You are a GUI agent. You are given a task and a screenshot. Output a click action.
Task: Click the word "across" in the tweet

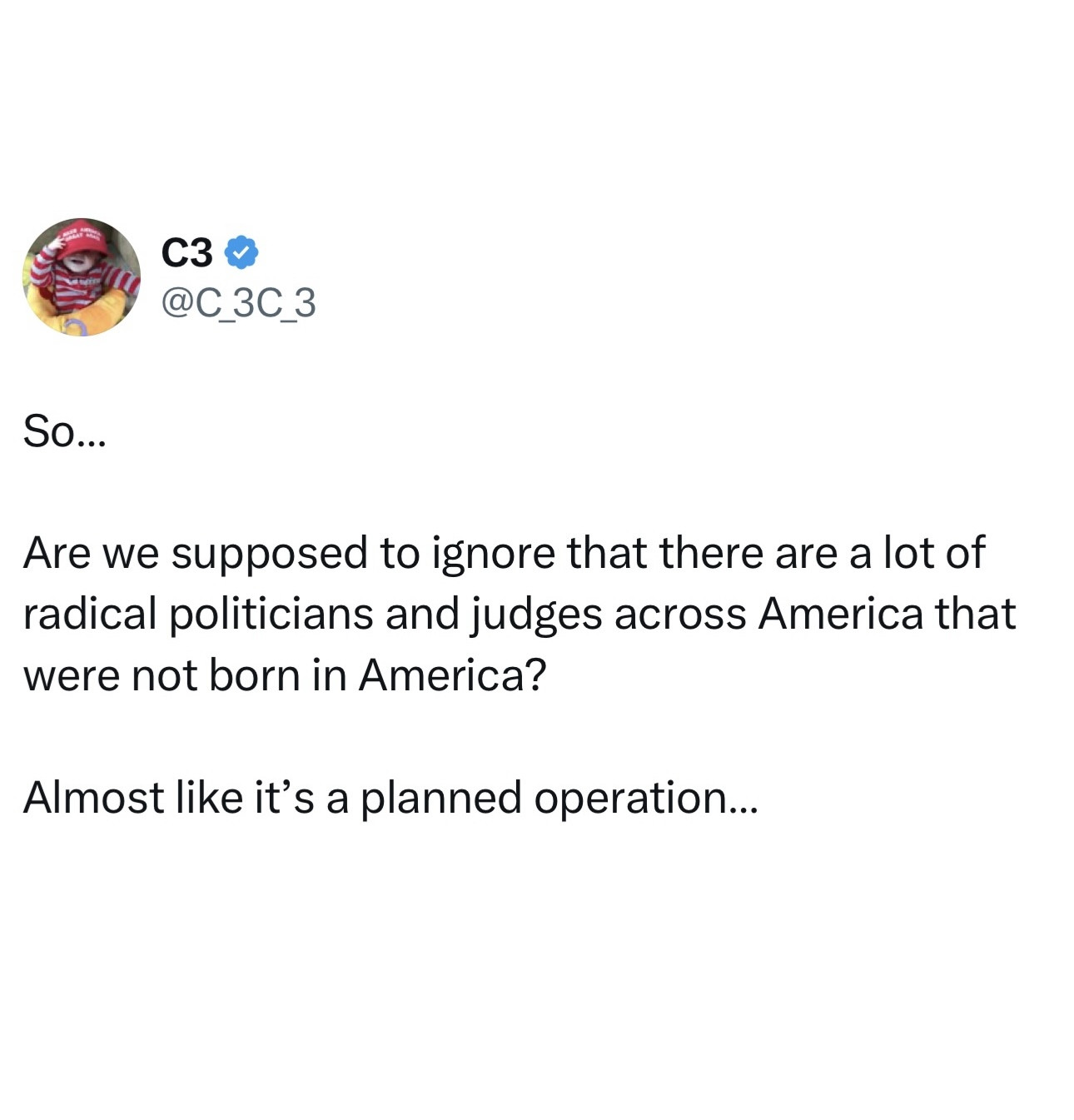tap(679, 615)
